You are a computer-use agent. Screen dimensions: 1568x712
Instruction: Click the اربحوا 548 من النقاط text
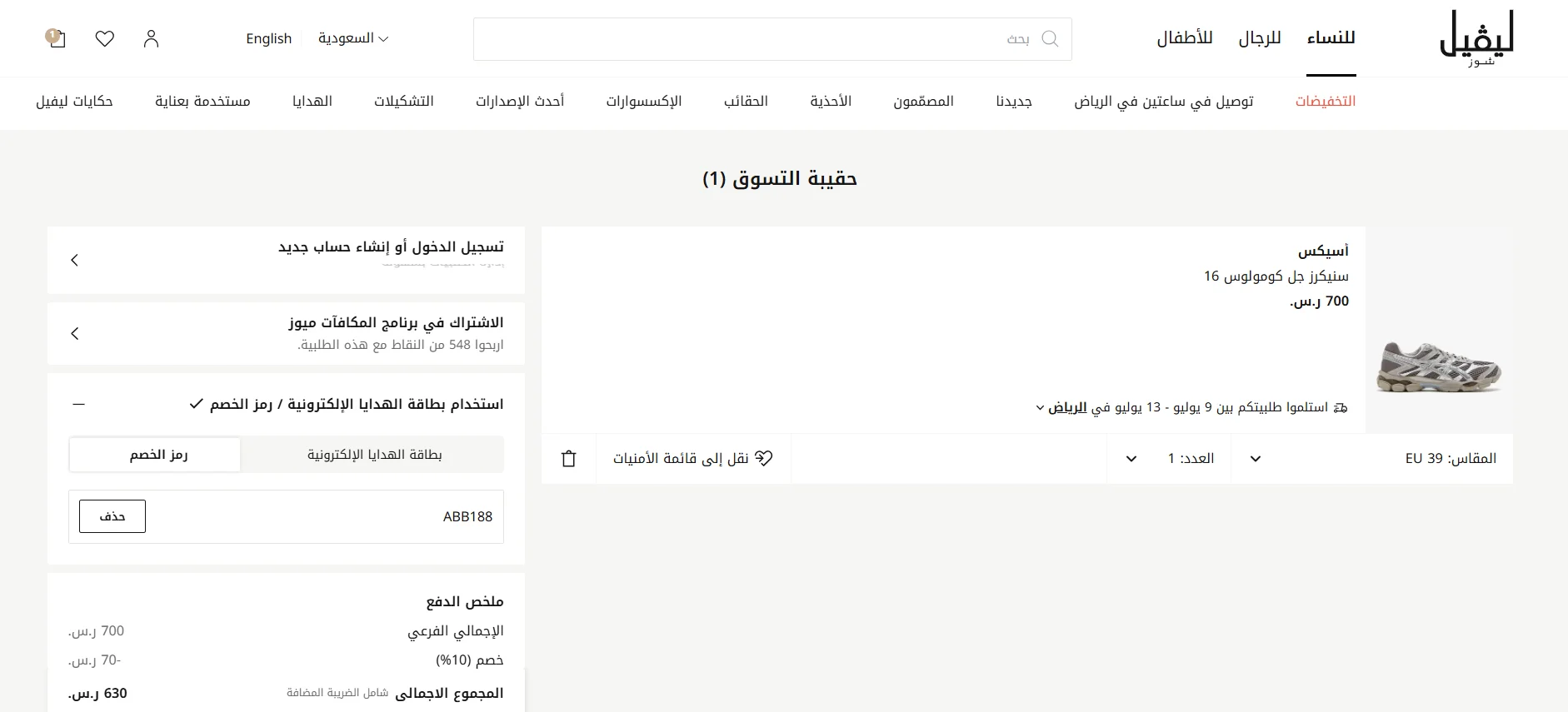point(401,345)
